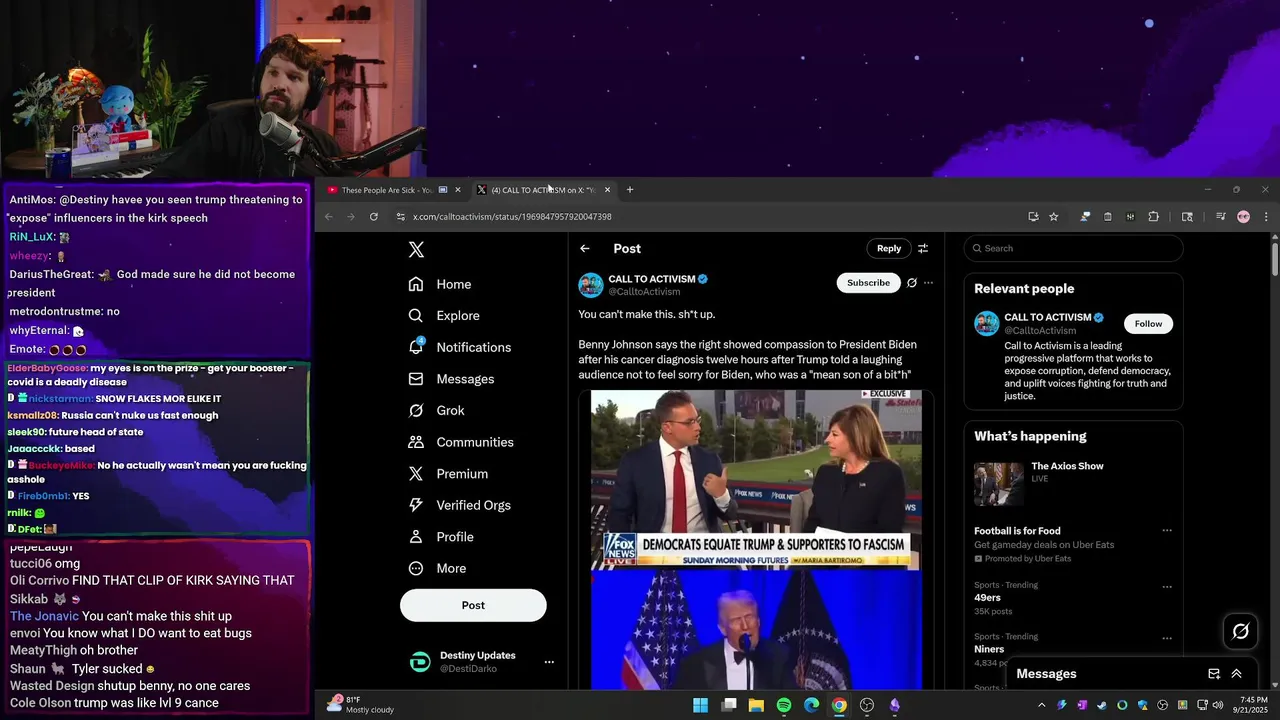Click the person-with-screen extension icon in toolbar
The height and width of the screenshot is (720, 1280).
1085,217
